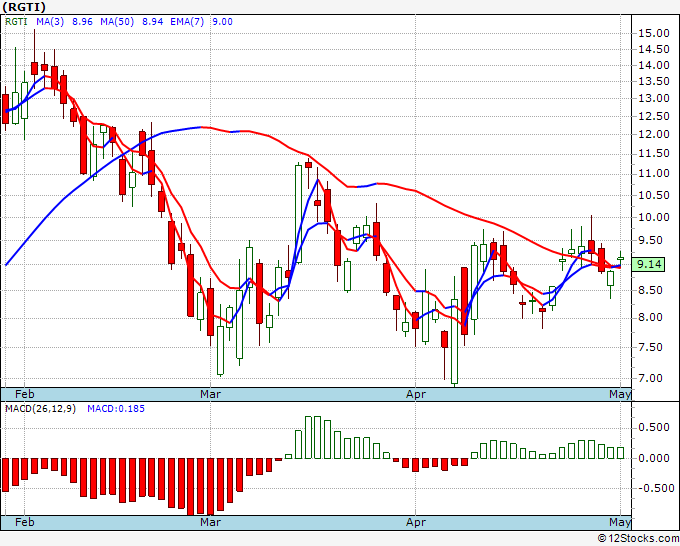Select Mar on the price chart timeline
The image size is (680, 546).
point(210,394)
